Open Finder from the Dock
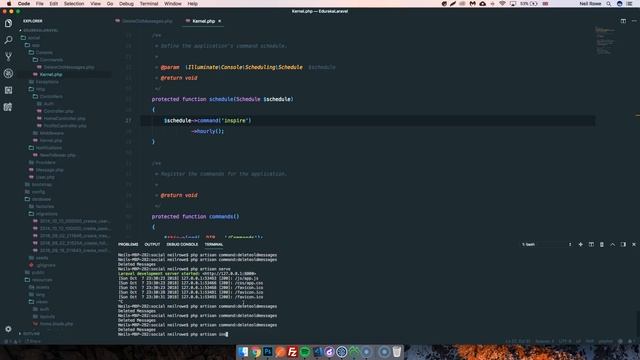Viewport: 640px width, 360px height. click(243, 352)
